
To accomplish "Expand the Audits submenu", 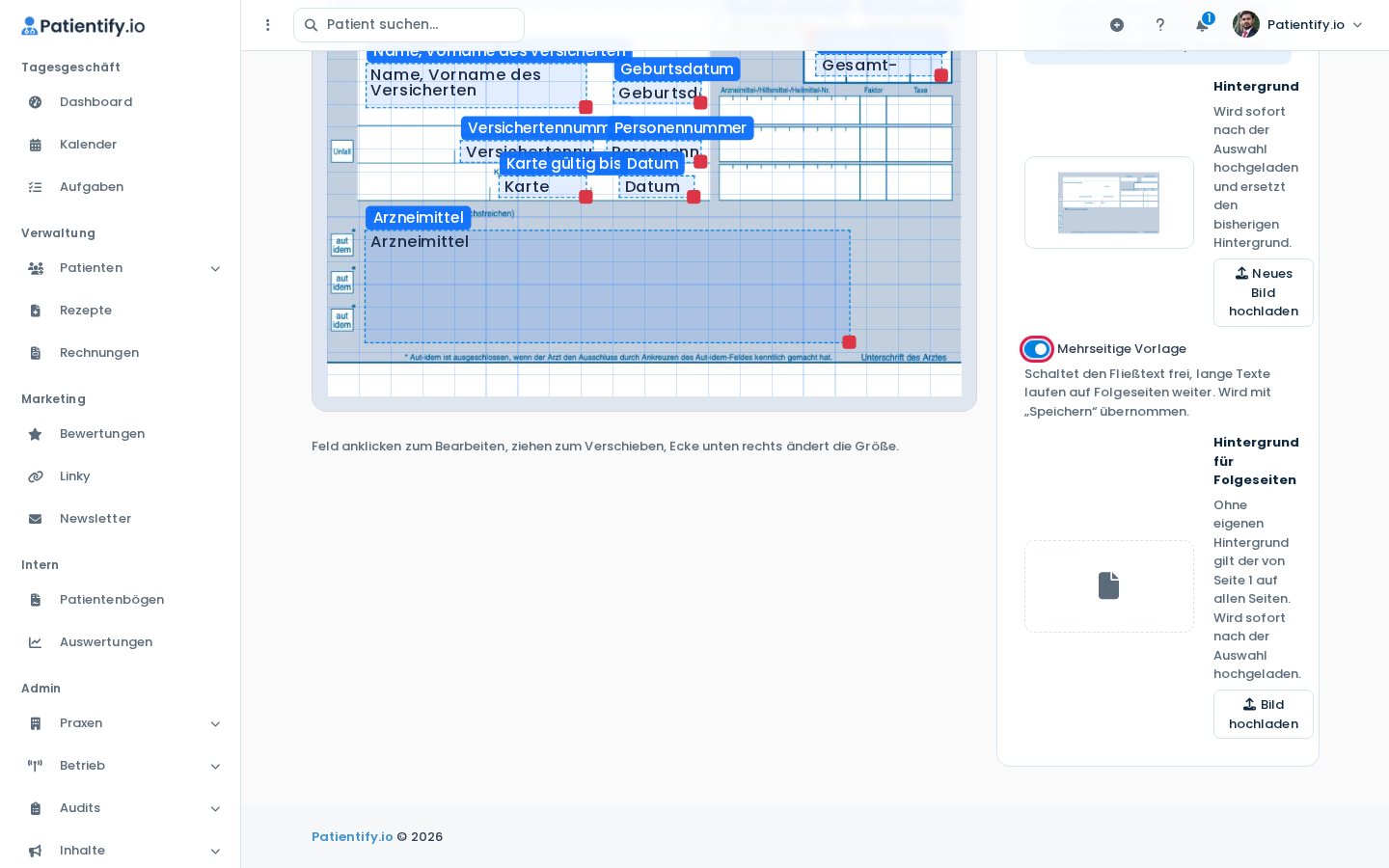I will tap(216, 808).
